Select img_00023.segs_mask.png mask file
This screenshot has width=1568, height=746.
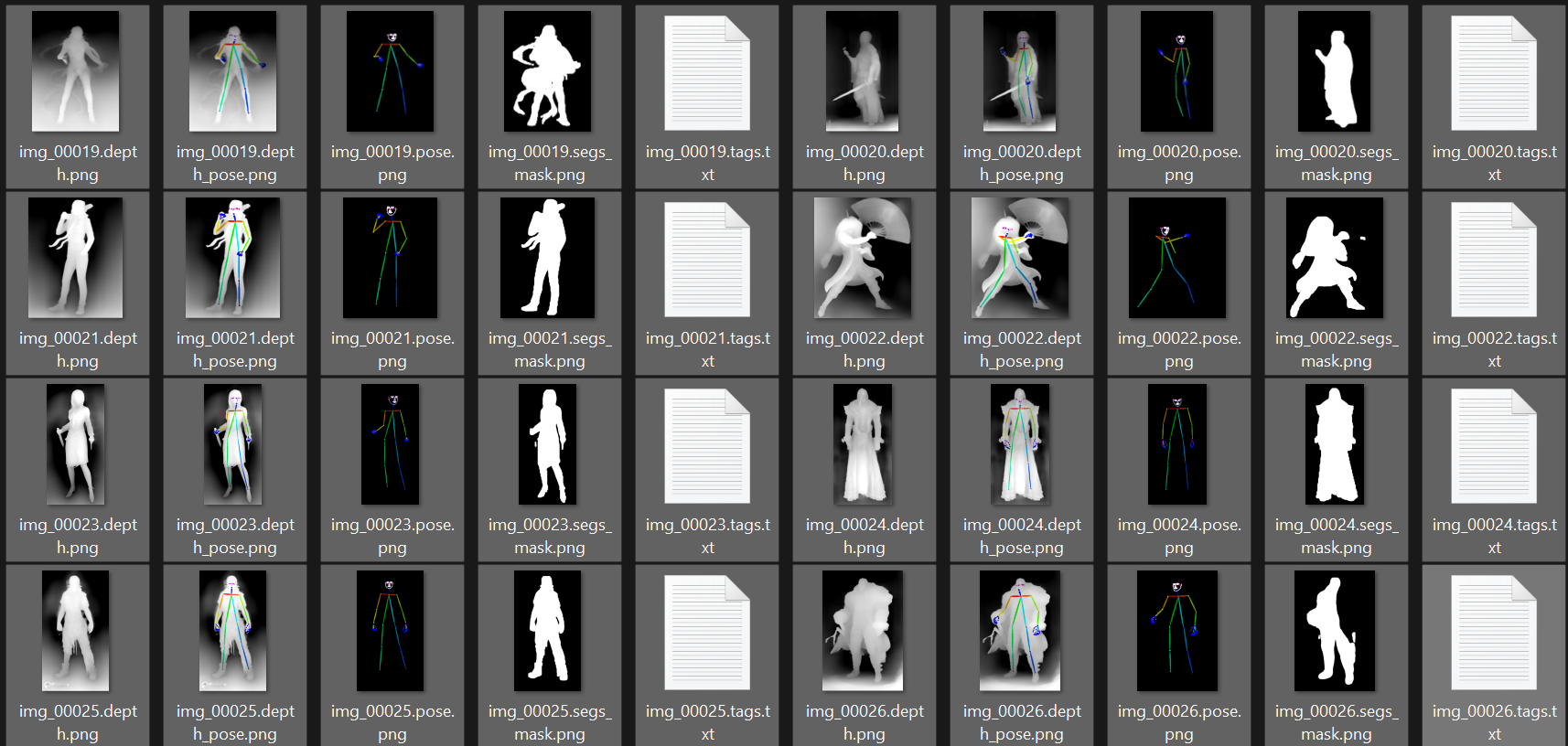pos(548,444)
